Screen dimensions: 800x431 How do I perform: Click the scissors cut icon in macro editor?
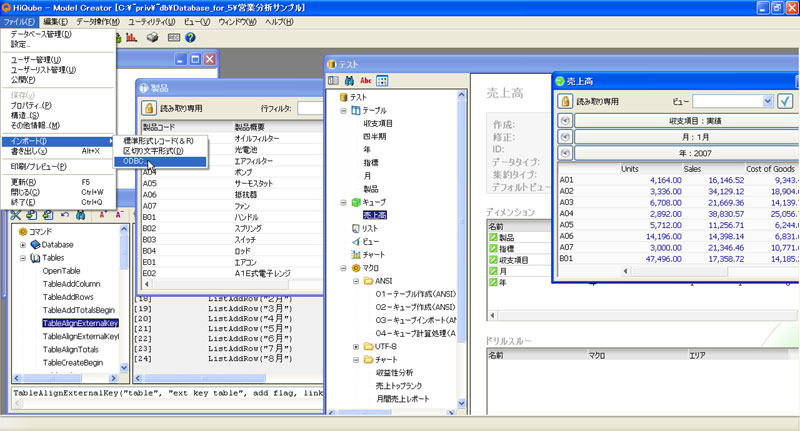click(17, 215)
